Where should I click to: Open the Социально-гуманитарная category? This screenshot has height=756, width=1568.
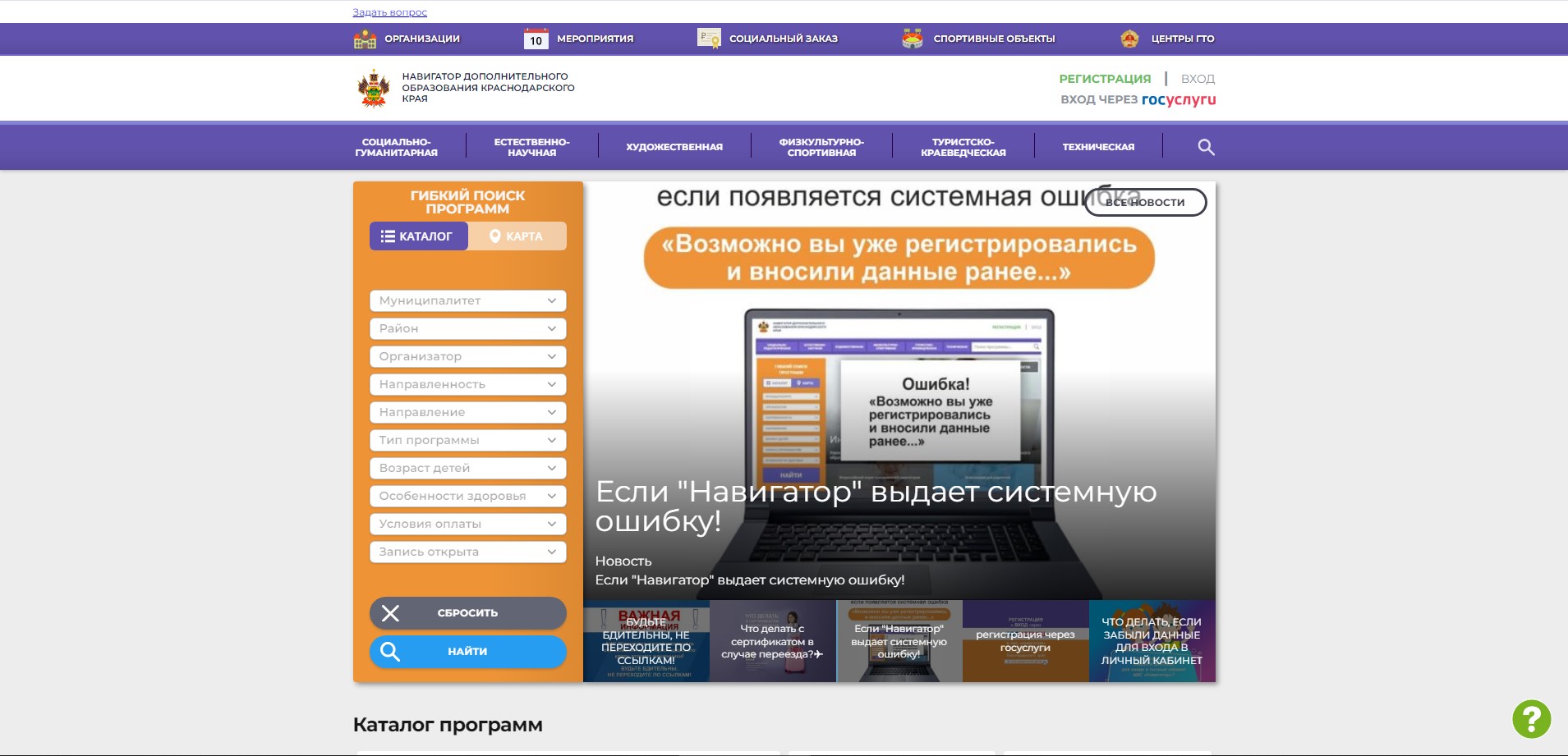point(396,147)
